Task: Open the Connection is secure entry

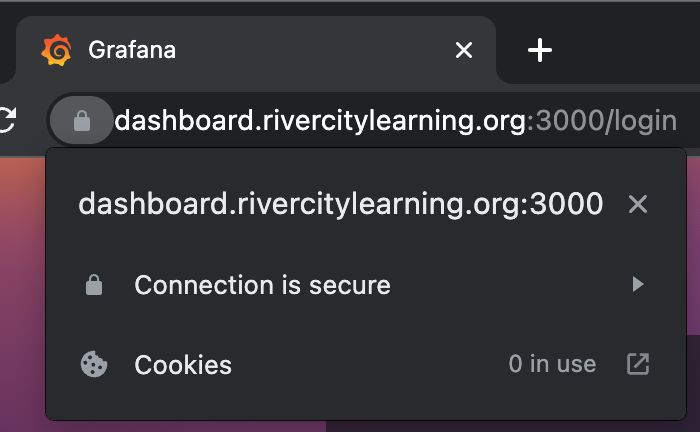Action: (x=262, y=286)
